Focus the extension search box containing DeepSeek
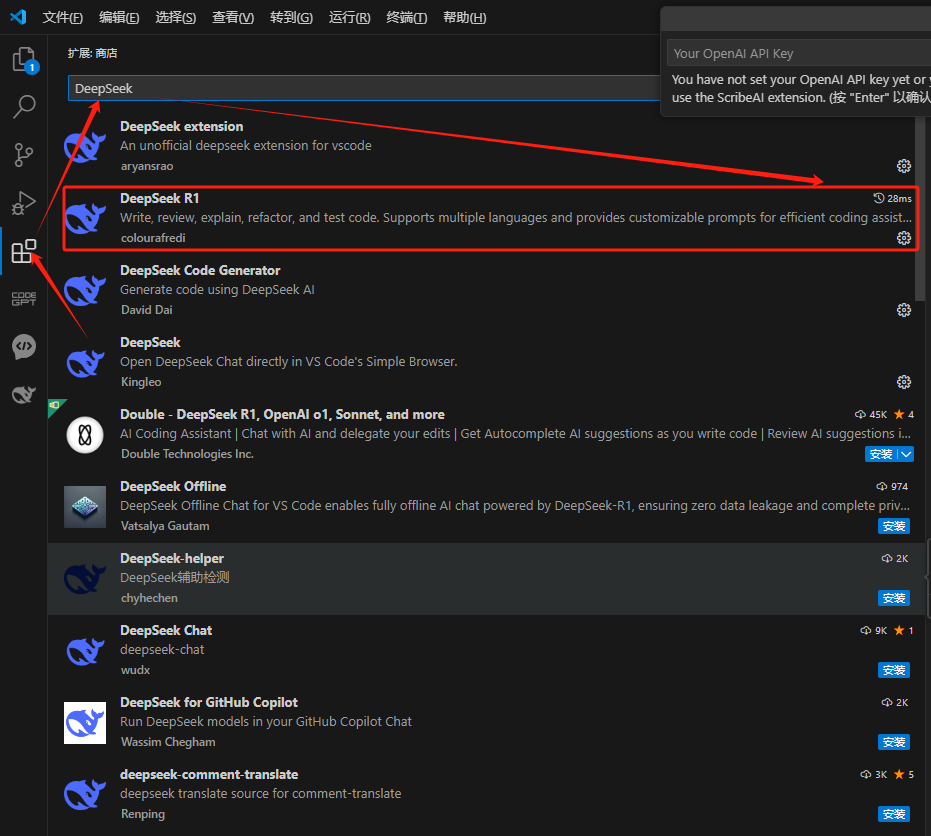The image size is (931, 836). click(x=363, y=88)
